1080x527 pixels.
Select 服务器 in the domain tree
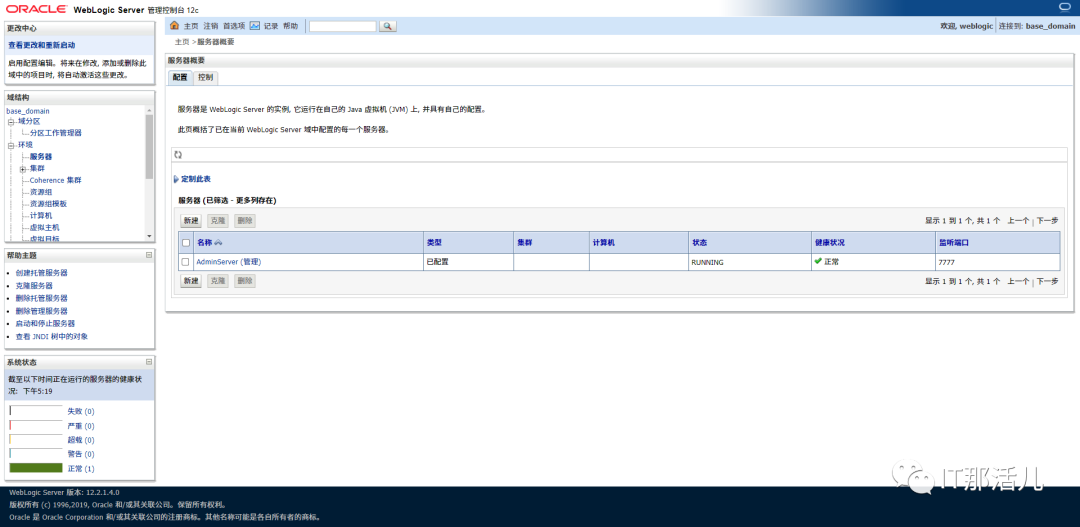tap(41, 156)
